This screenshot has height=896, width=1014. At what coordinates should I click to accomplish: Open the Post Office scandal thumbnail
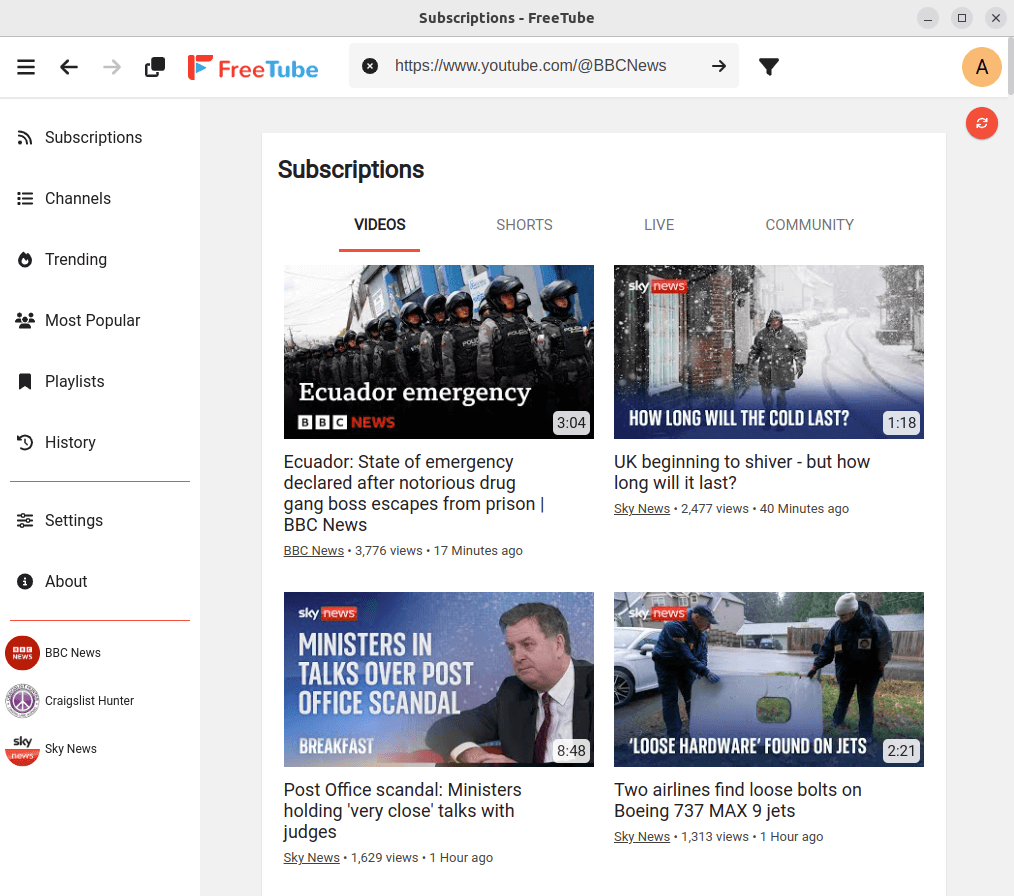pos(438,679)
